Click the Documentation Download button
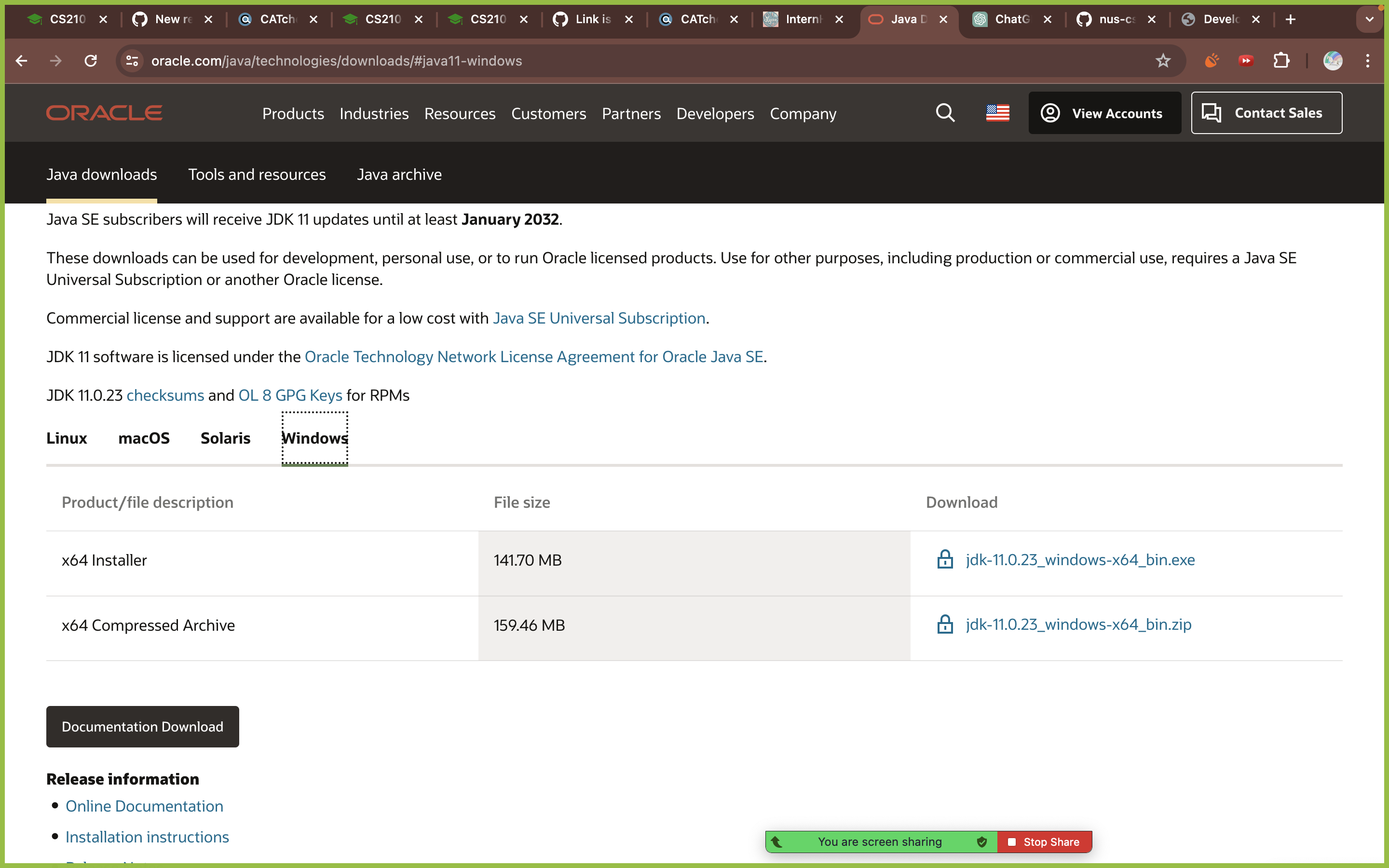This screenshot has width=1389, height=868. [x=142, y=726]
